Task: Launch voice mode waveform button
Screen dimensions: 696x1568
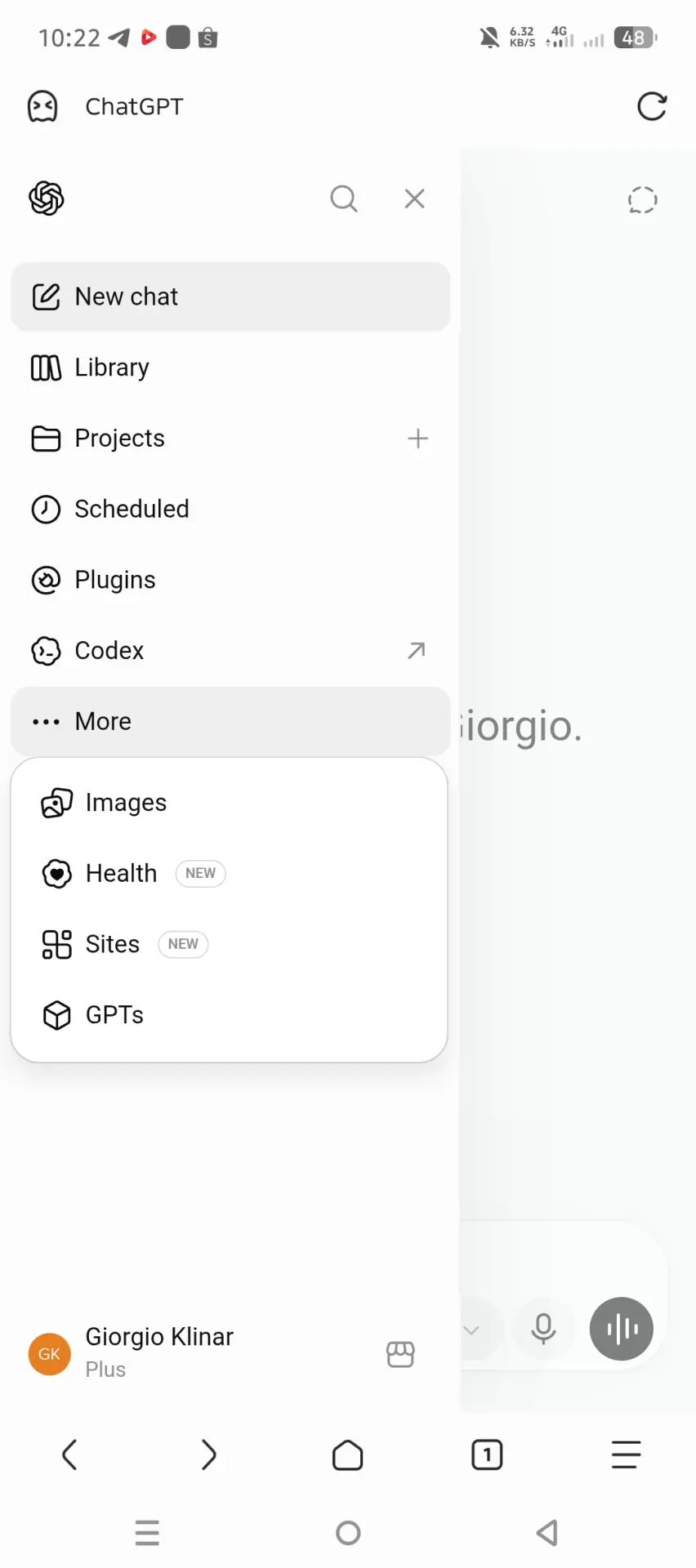Action: click(622, 1329)
